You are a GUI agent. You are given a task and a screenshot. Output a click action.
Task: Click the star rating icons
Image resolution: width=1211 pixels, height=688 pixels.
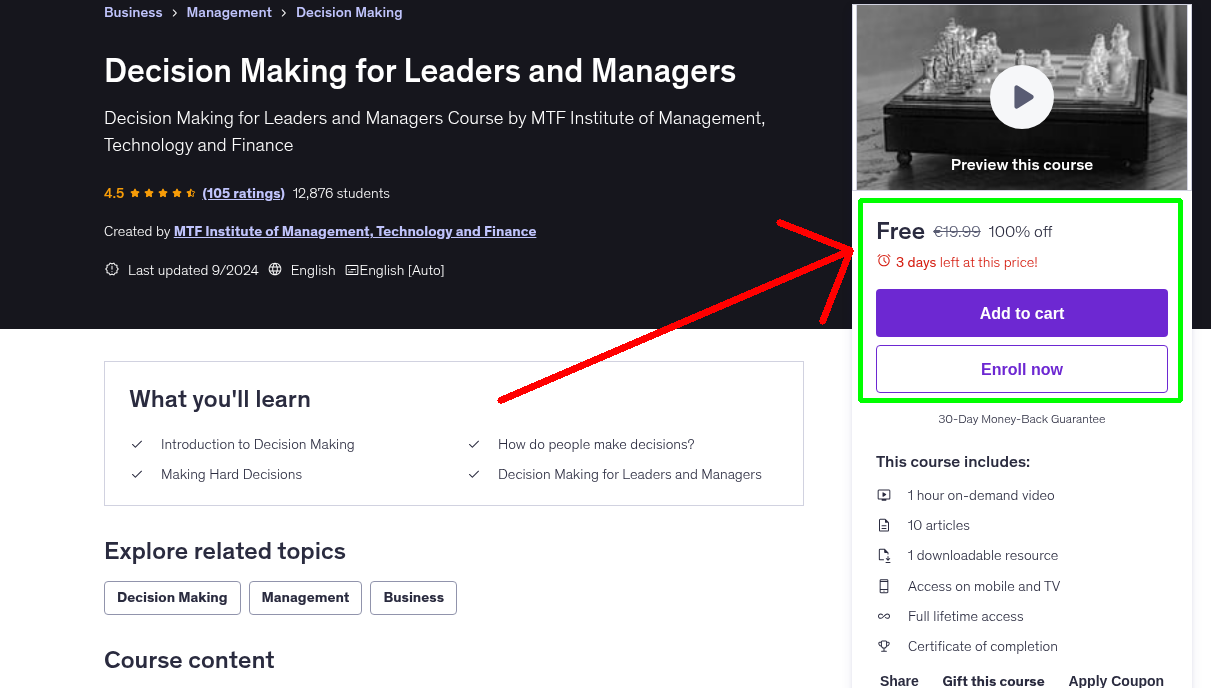[163, 193]
